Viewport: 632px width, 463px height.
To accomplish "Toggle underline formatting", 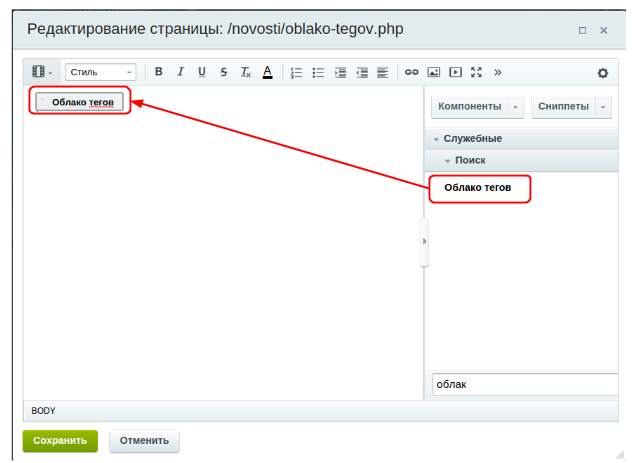I will (202, 72).
